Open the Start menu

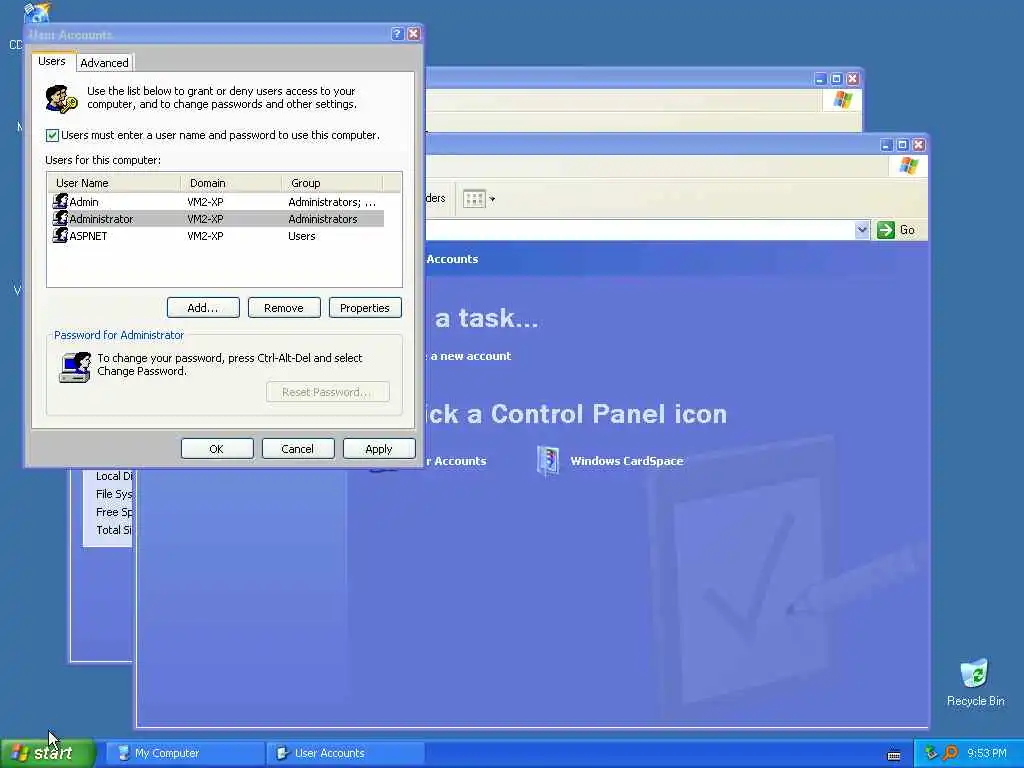pyautogui.click(x=48, y=753)
